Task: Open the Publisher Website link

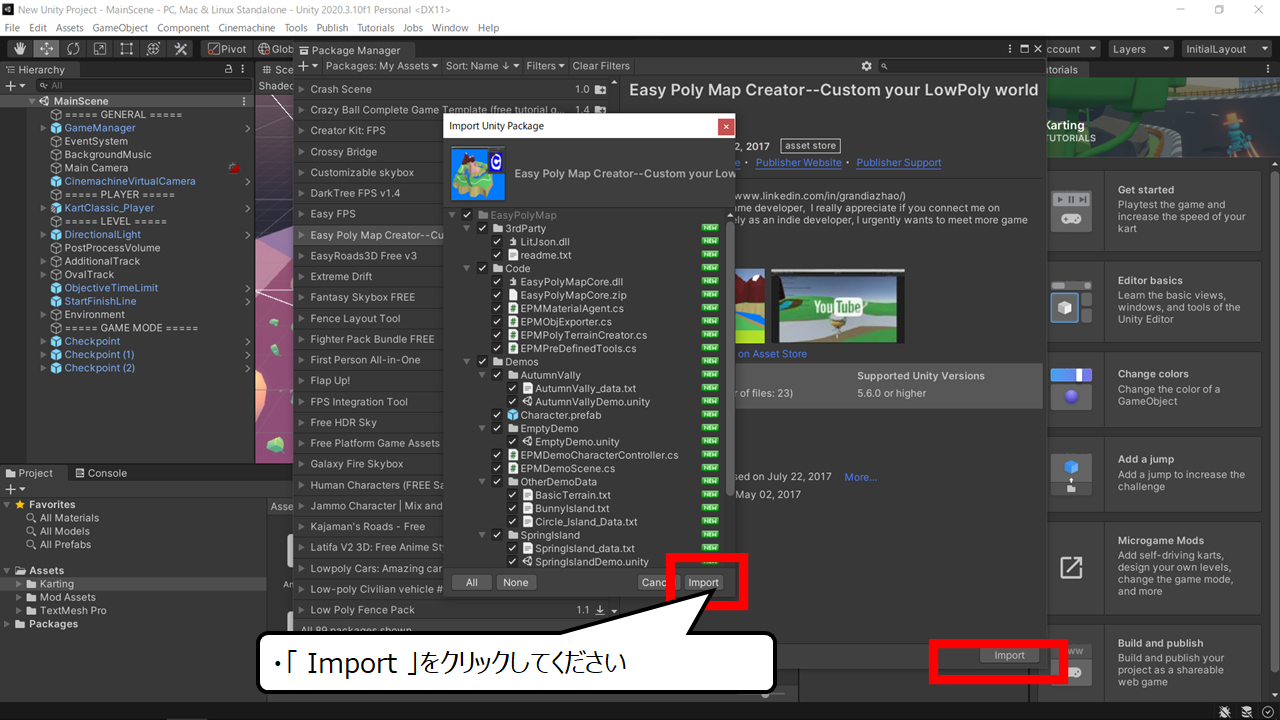Action: coord(799,162)
